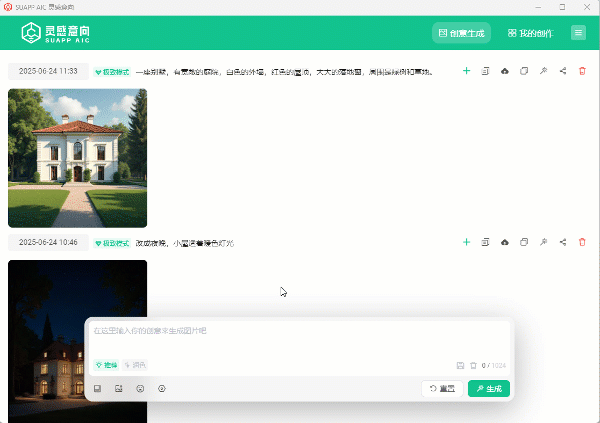Click the image icon in the prompt toolbar
Screen dimensions: 600x423
[x=118, y=388]
